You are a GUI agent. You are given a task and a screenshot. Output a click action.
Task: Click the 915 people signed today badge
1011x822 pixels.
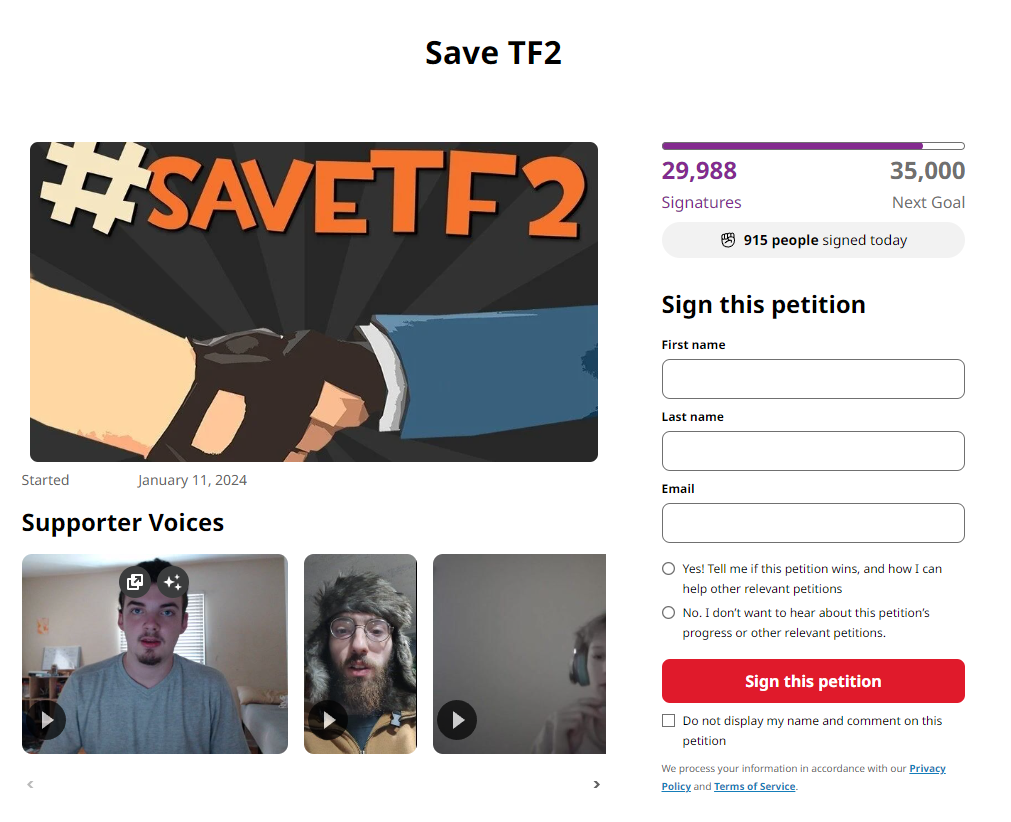click(x=813, y=240)
